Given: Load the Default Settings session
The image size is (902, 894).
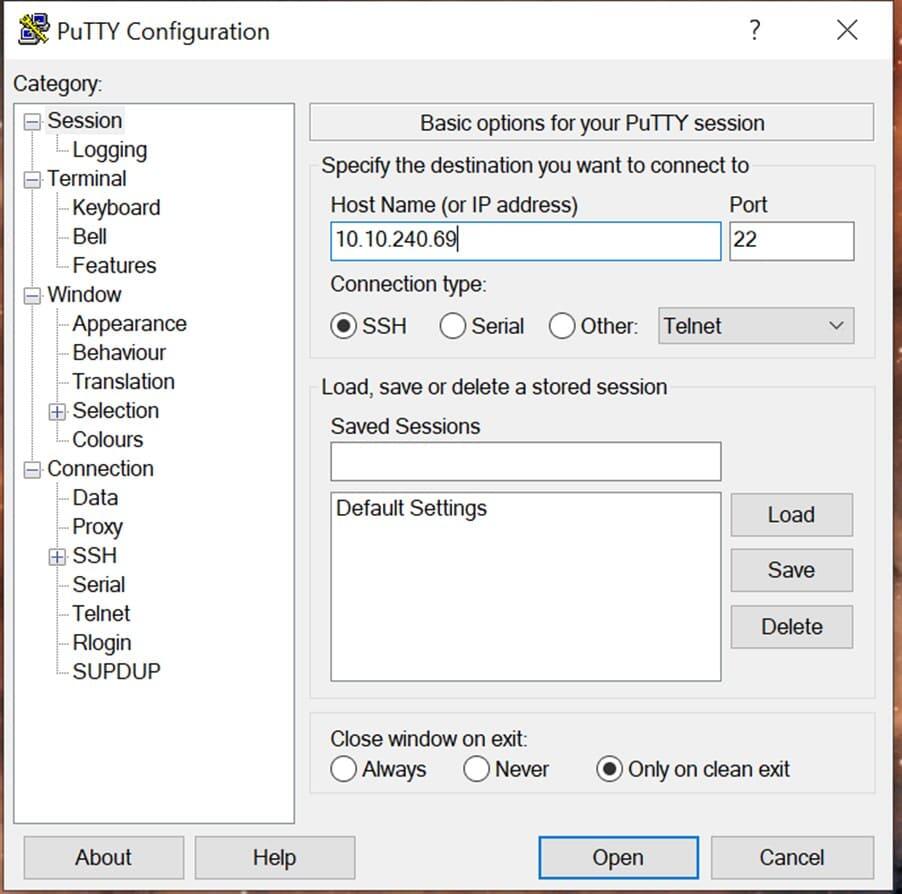Looking at the screenshot, I should (791, 514).
